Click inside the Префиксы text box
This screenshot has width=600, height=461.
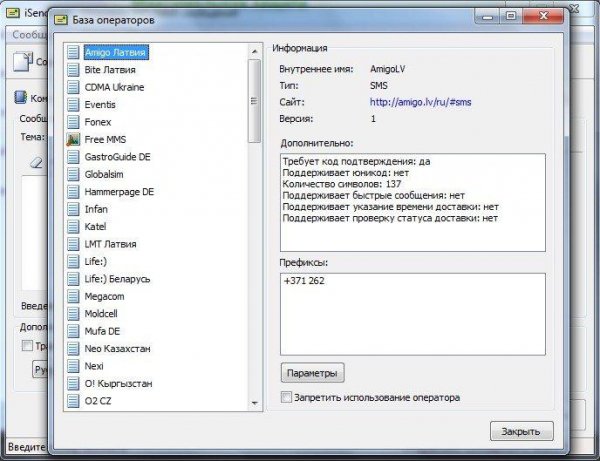click(412, 314)
